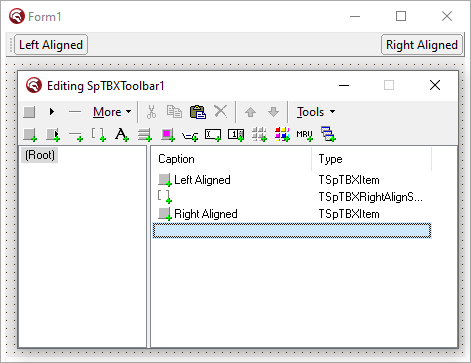471x363 pixels.
Task: Select the Left Aligned row in list
Action: pos(292,180)
